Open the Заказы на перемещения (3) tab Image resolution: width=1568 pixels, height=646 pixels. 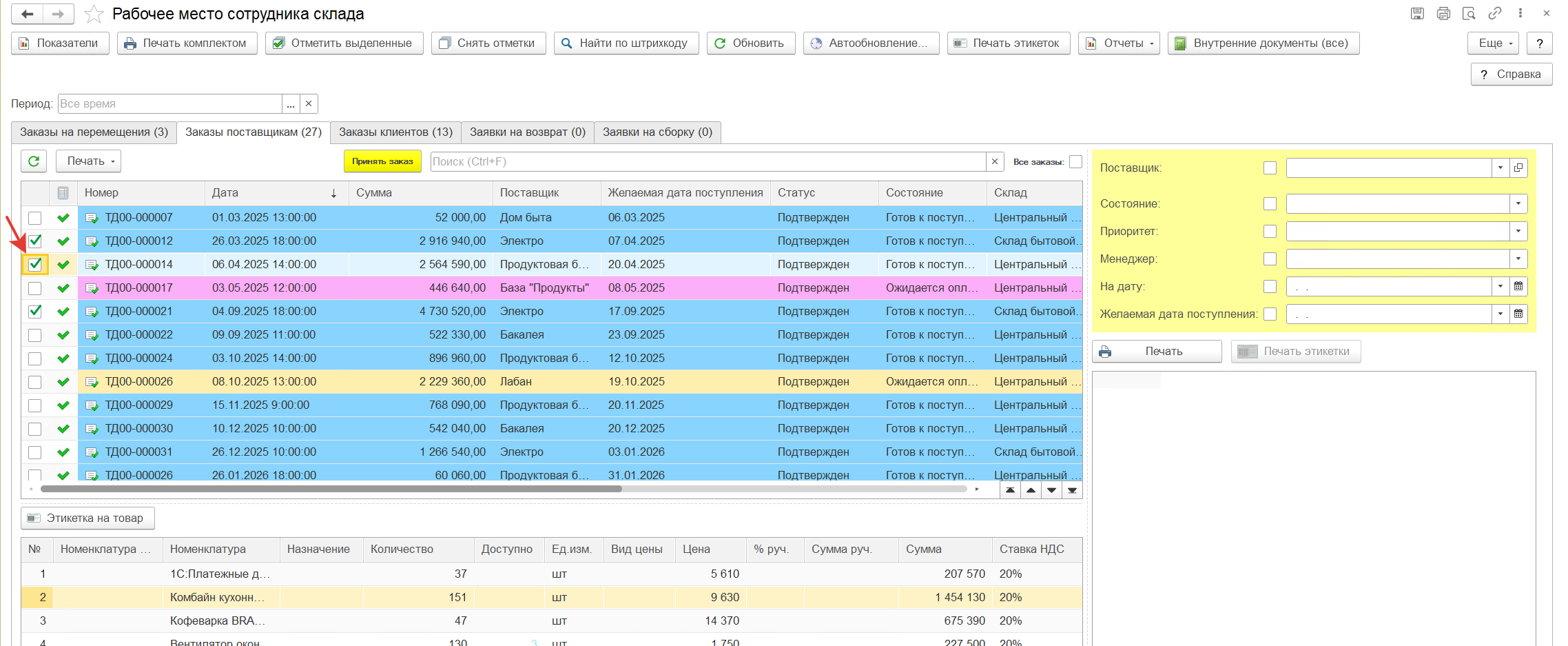(94, 132)
